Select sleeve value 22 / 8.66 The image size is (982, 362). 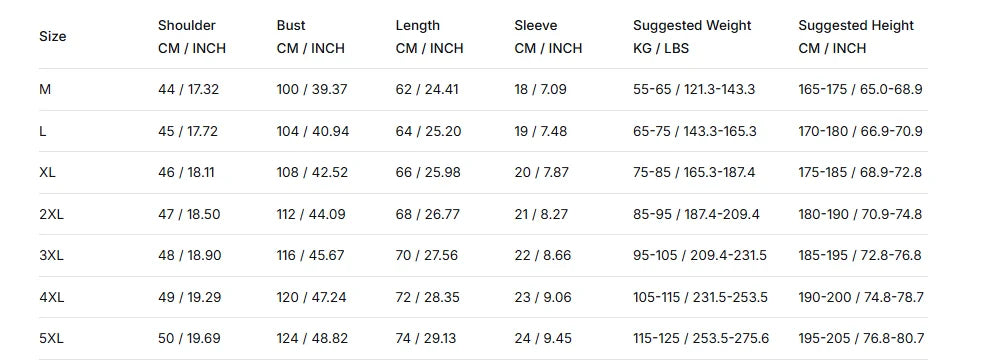point(543,256)
